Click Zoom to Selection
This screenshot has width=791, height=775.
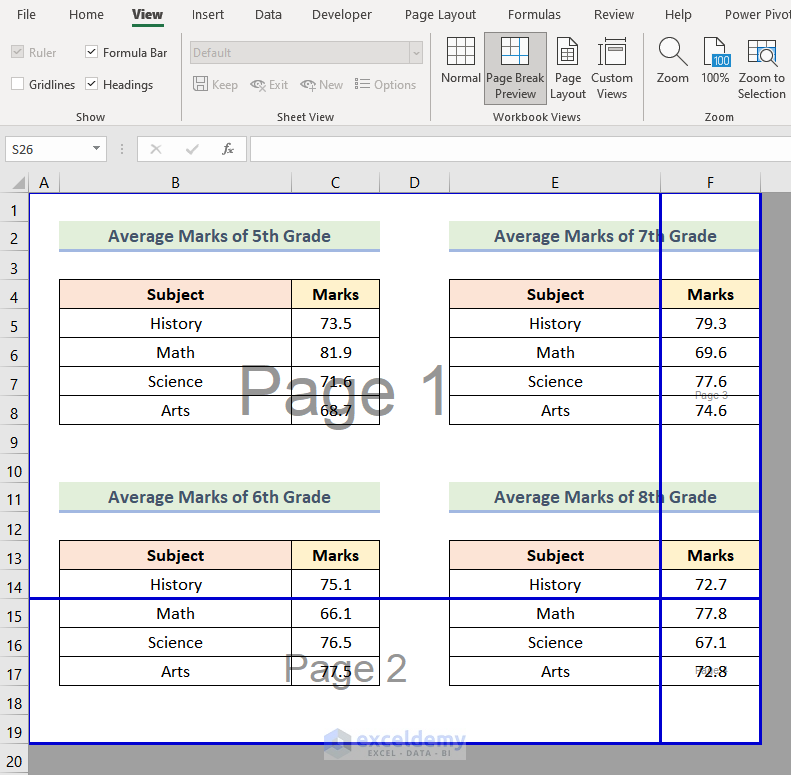coord(762,67)
